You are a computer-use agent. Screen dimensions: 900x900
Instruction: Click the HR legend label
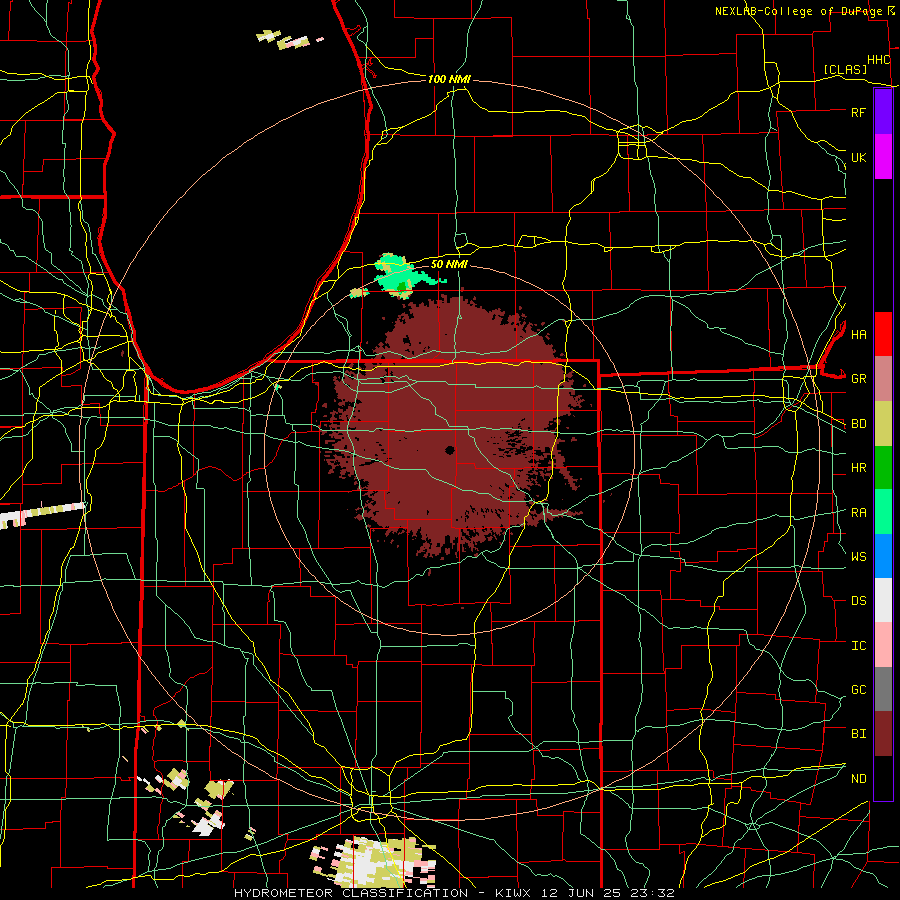tap(858, 468)
